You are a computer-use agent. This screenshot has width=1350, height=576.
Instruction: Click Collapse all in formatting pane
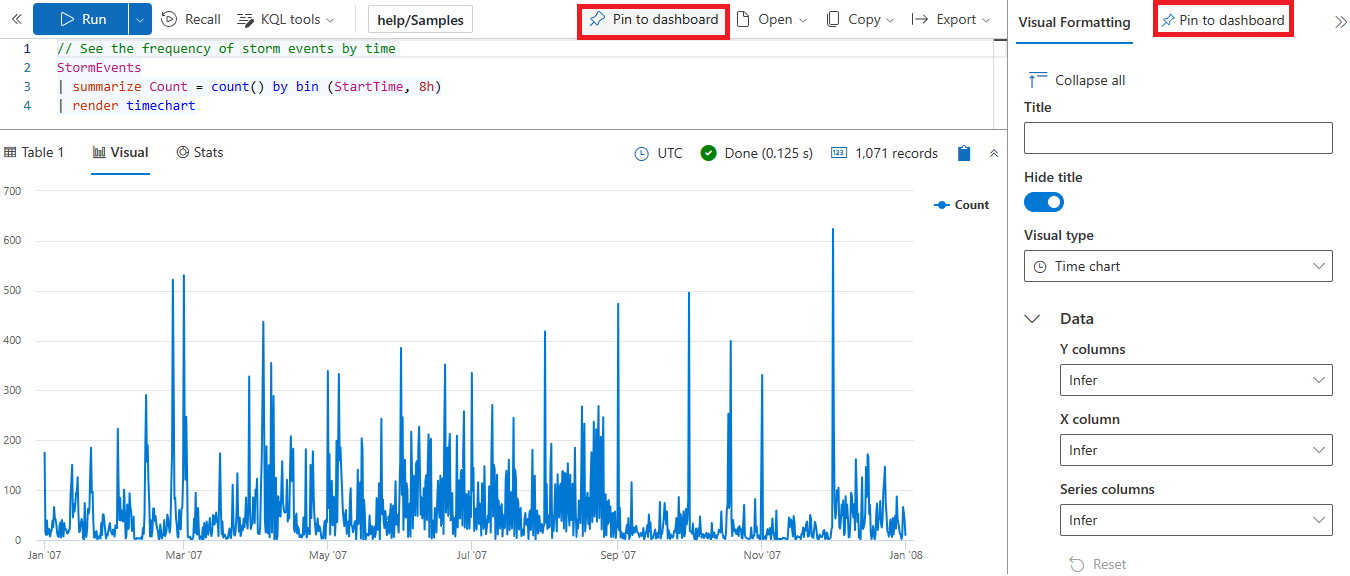pos(1077,80)
